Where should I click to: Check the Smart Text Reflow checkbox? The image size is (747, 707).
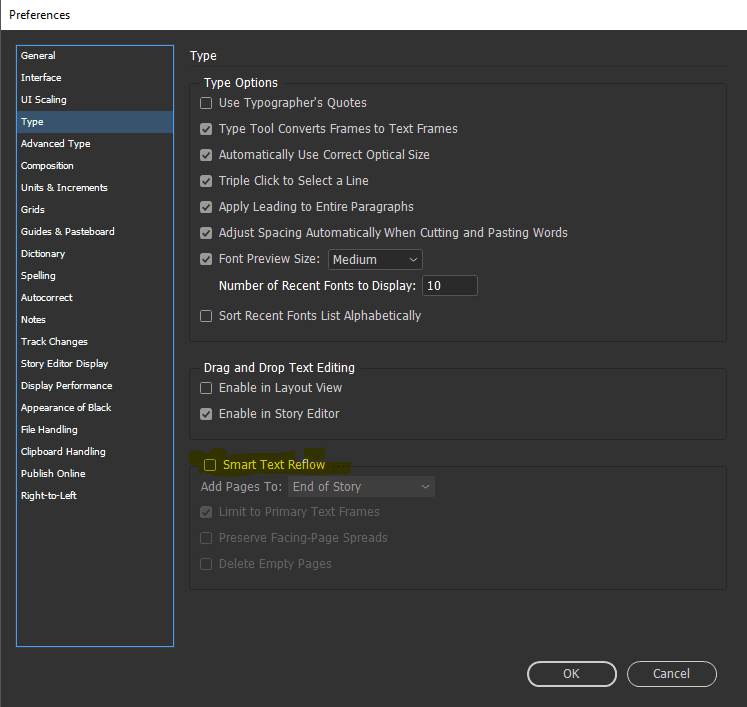click(x=210, y=465)
